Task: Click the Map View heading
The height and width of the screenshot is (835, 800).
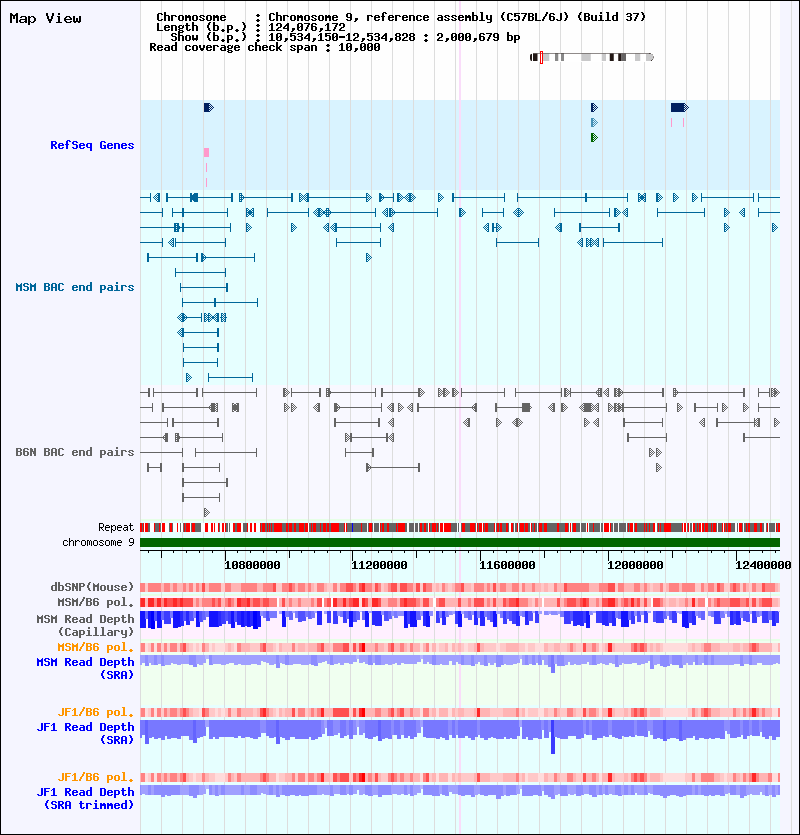Action: pyautogui.click(x=45, y=18)
